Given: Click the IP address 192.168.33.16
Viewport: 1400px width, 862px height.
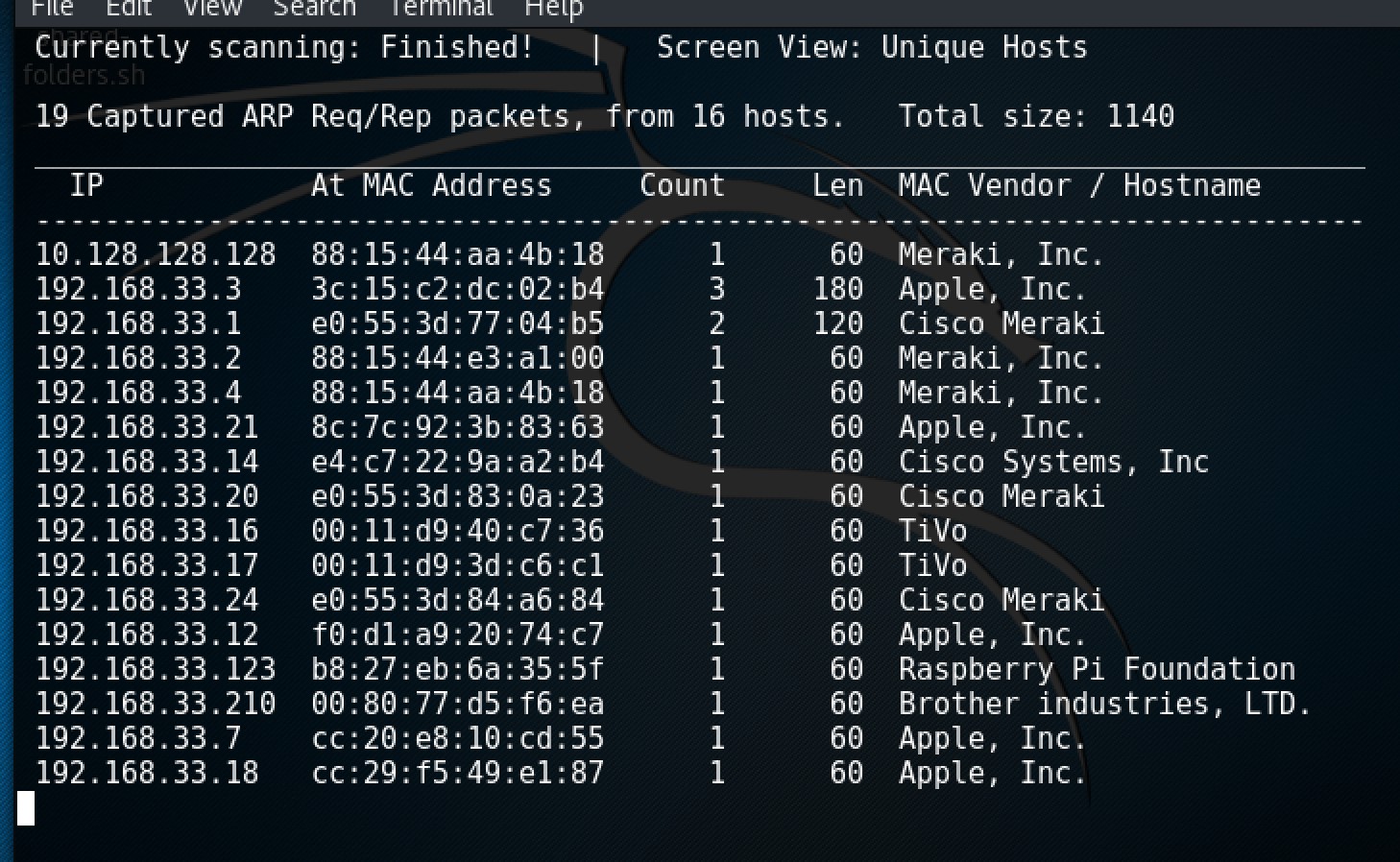Looking at the screenshot, I should 147,531.
